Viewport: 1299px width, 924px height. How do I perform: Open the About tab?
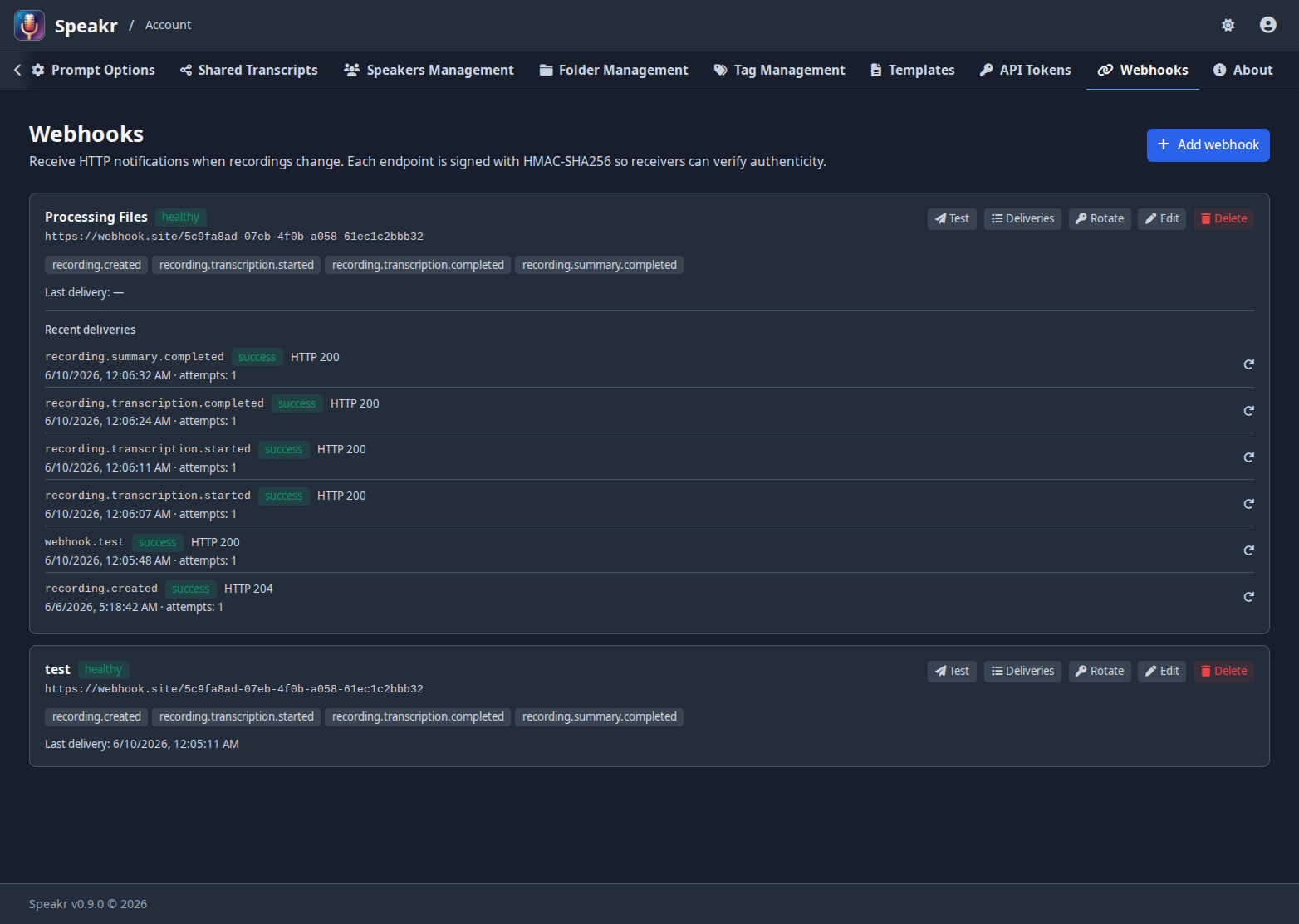tap(1243, 70)
